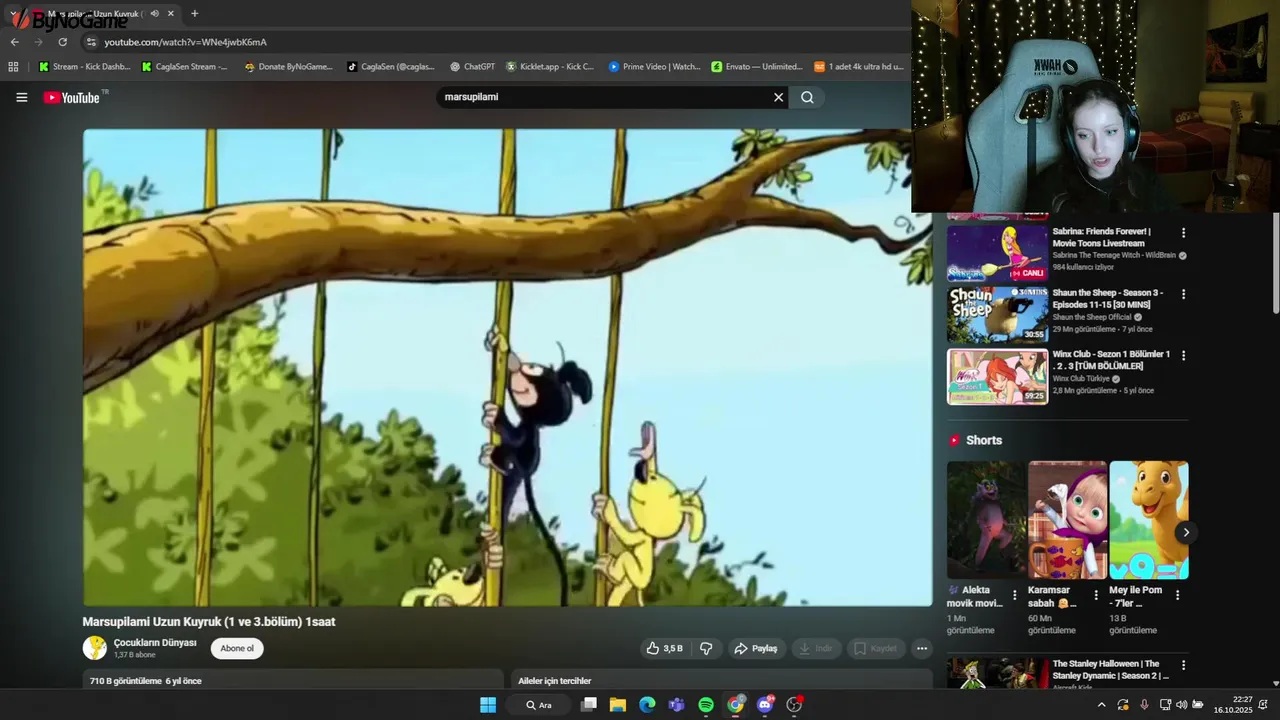Open Task View on the taskbar
Viewport: 1280px width, 720px height.
tap(589, 705)
